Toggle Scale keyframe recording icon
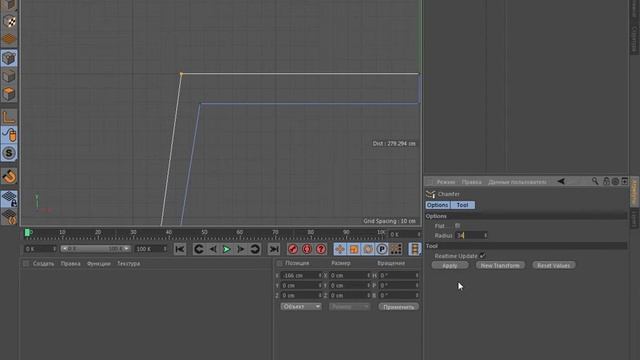Viewport: 640px width, 360px height. pos(354,249)
